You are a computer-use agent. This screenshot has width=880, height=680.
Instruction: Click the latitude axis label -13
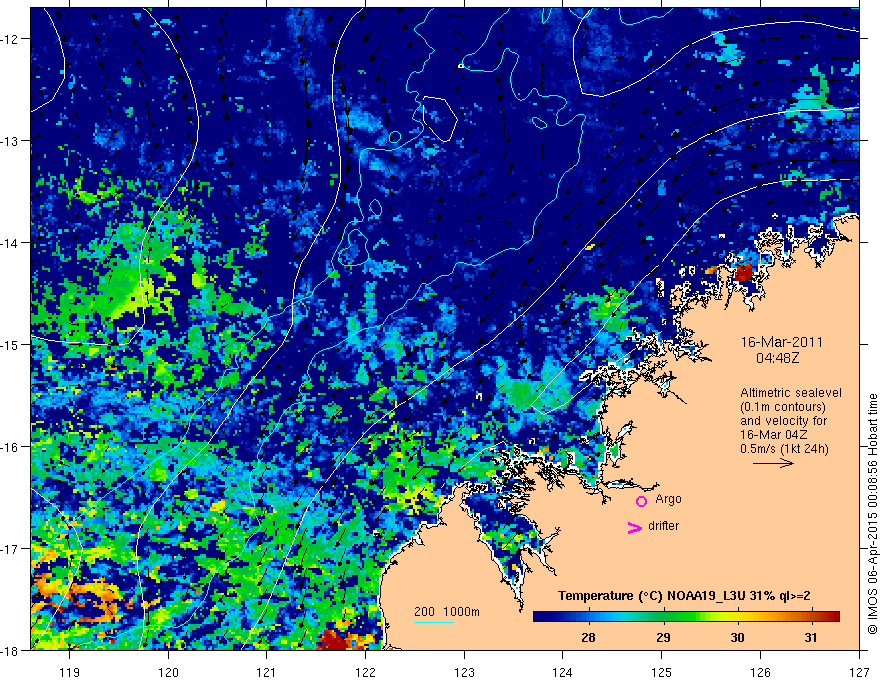11,141
